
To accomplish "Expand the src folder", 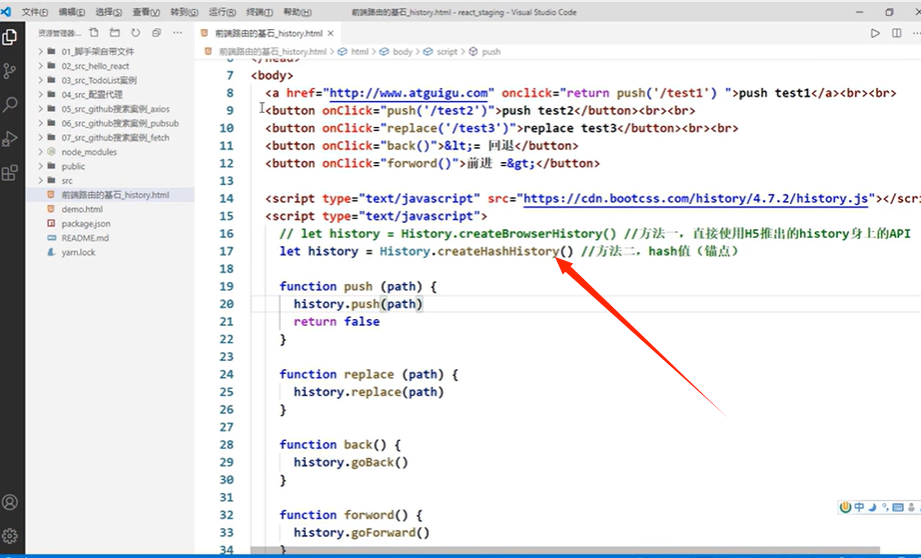I will pos(67,181).
